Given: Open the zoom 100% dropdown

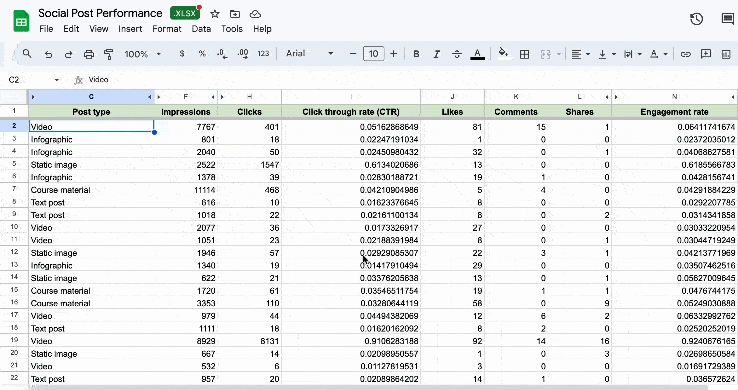Looking at the screenshot, I should pyautogui.click(x=143, y=54).
